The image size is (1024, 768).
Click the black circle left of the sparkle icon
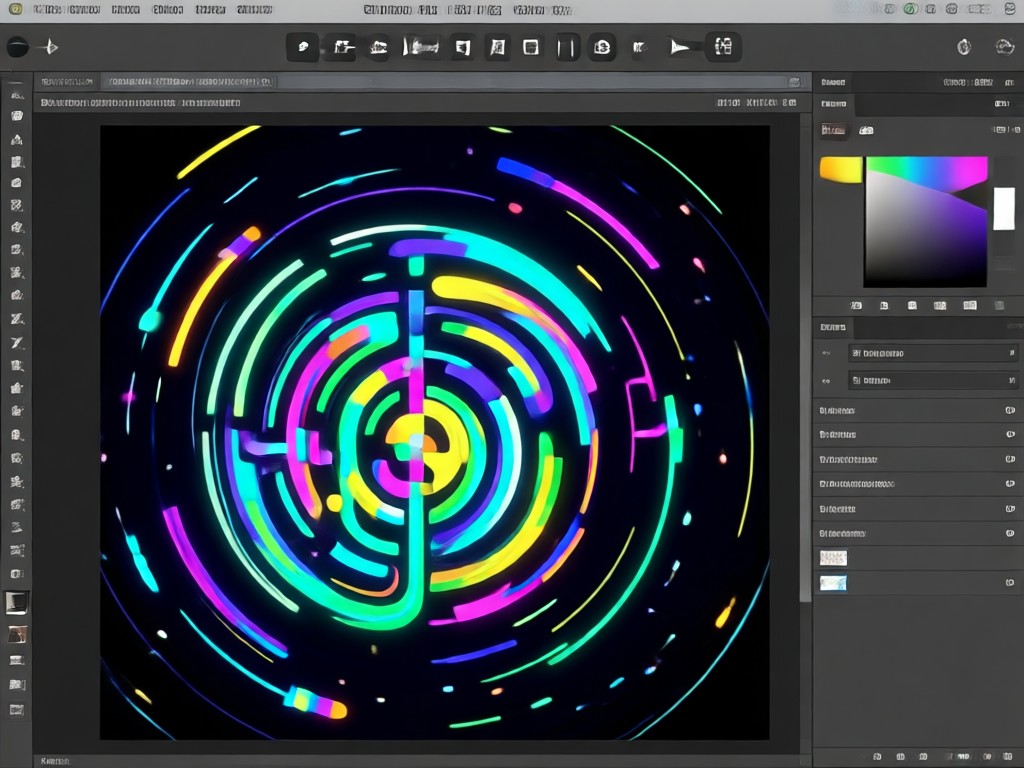coord(18,47)
